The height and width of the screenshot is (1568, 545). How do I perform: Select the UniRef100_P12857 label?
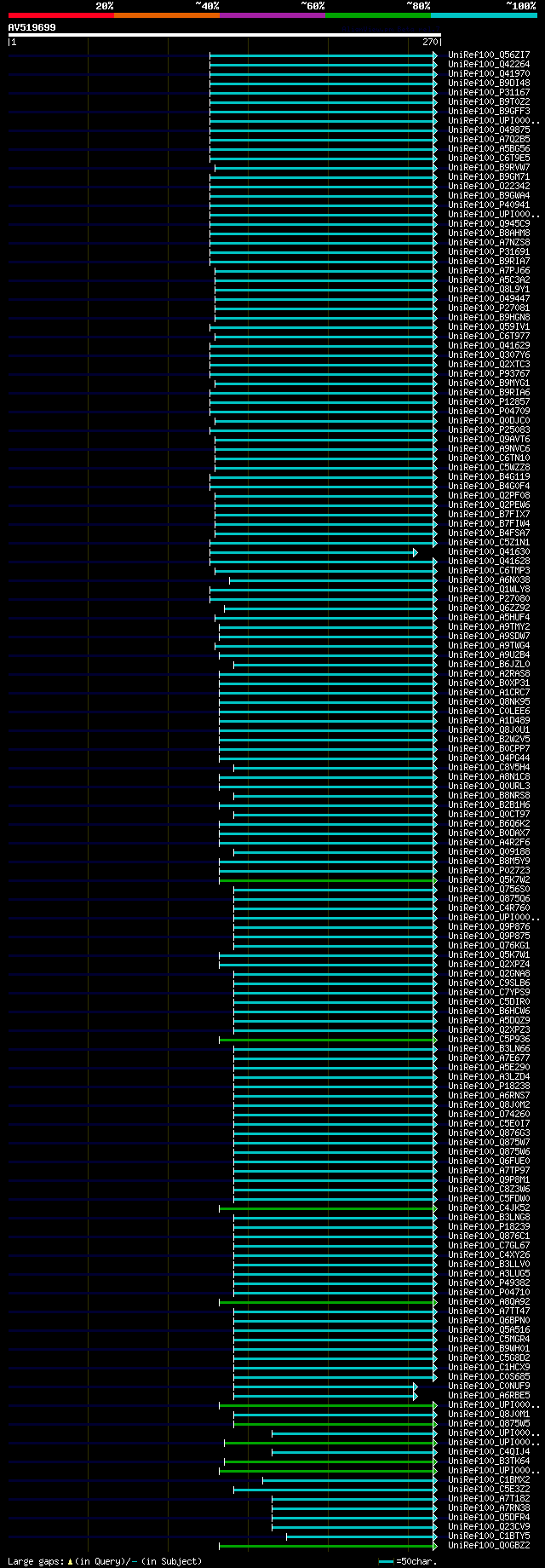coord(489,401)
